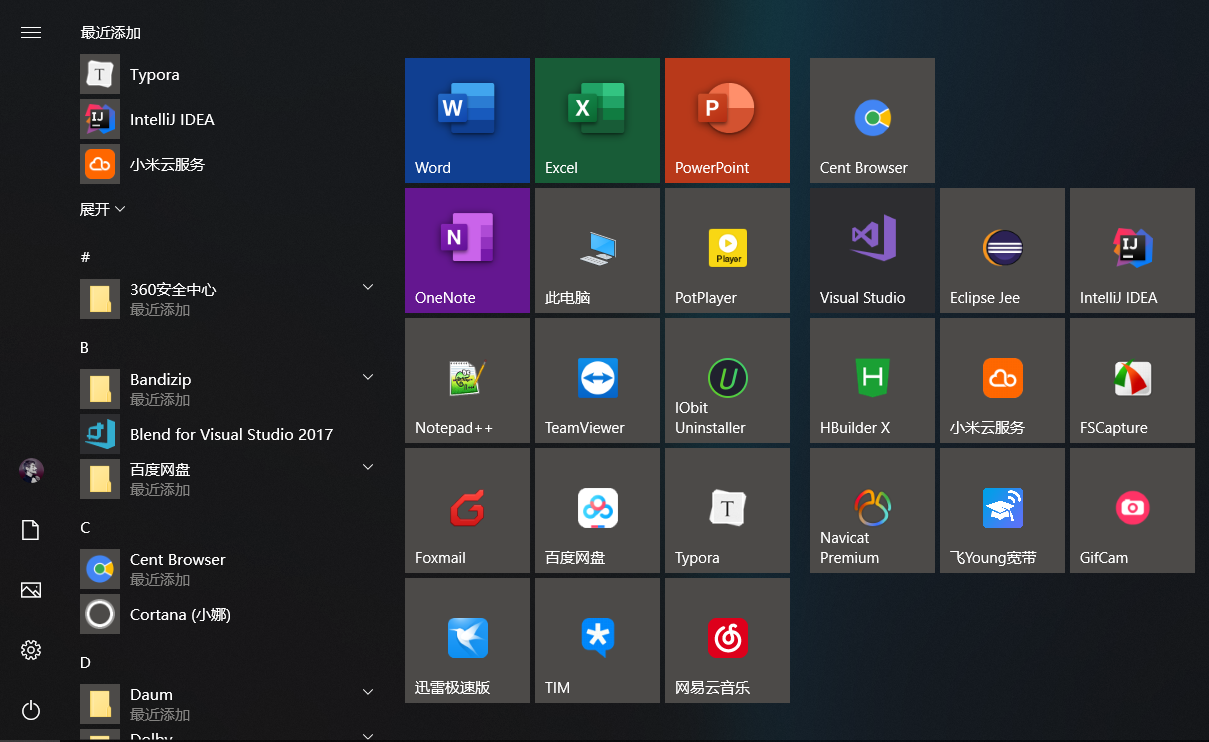
Task: Open Cortana (小娜) in app list
Action: (230, 614)
